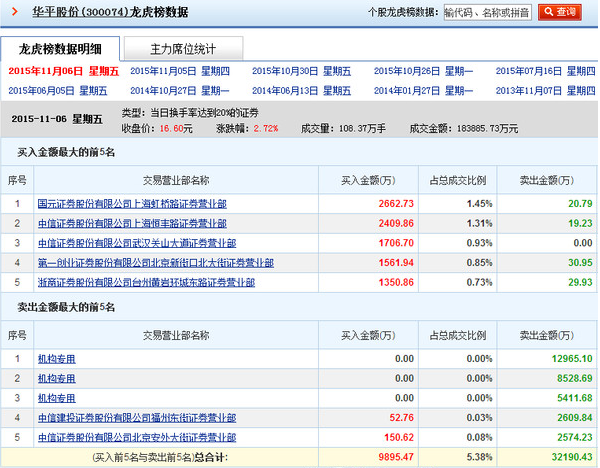Switch to the 主力席位统计 tab
Screen dimensions: 600x468
coord(183,49)
